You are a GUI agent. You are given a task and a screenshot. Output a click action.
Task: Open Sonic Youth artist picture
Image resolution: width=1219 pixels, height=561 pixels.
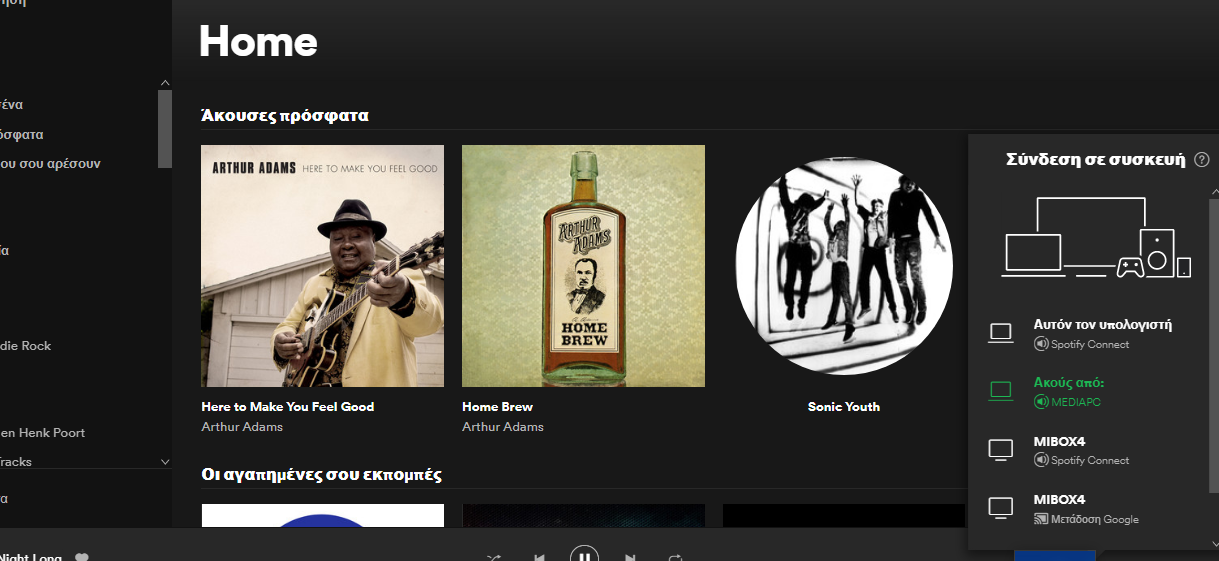point(844,266)
